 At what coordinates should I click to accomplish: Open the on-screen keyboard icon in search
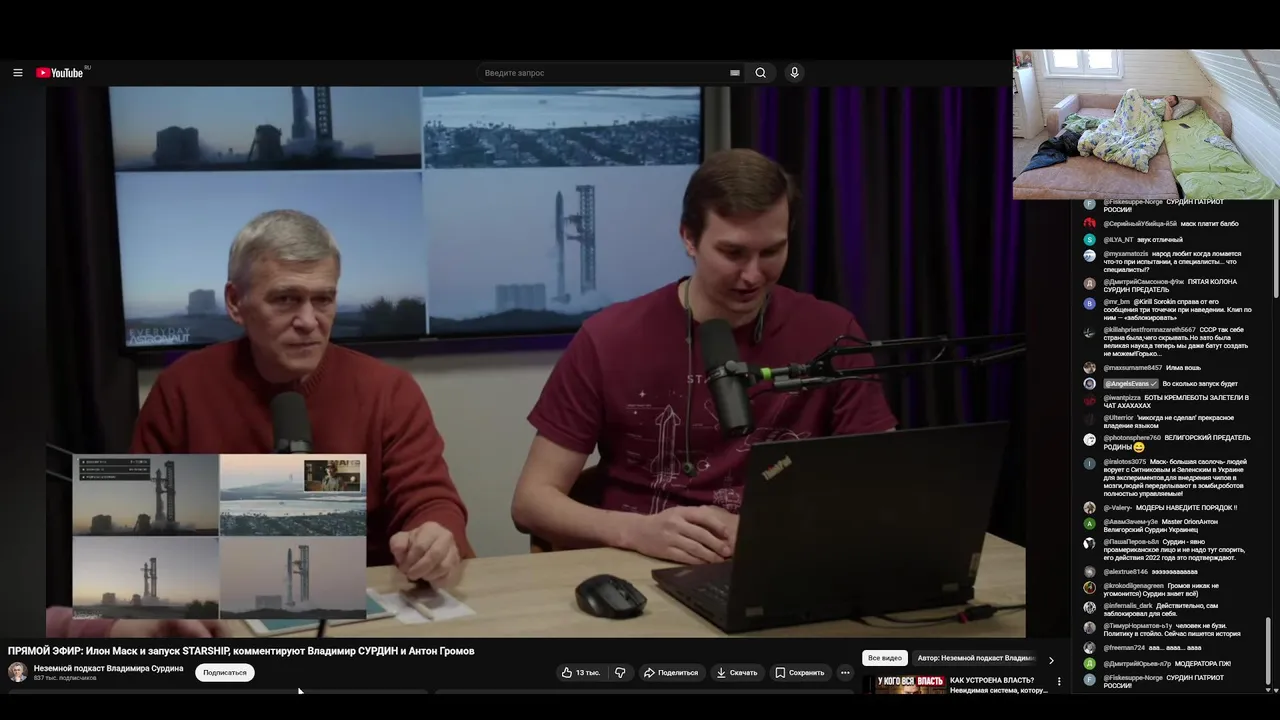click(x=735, y=73)
